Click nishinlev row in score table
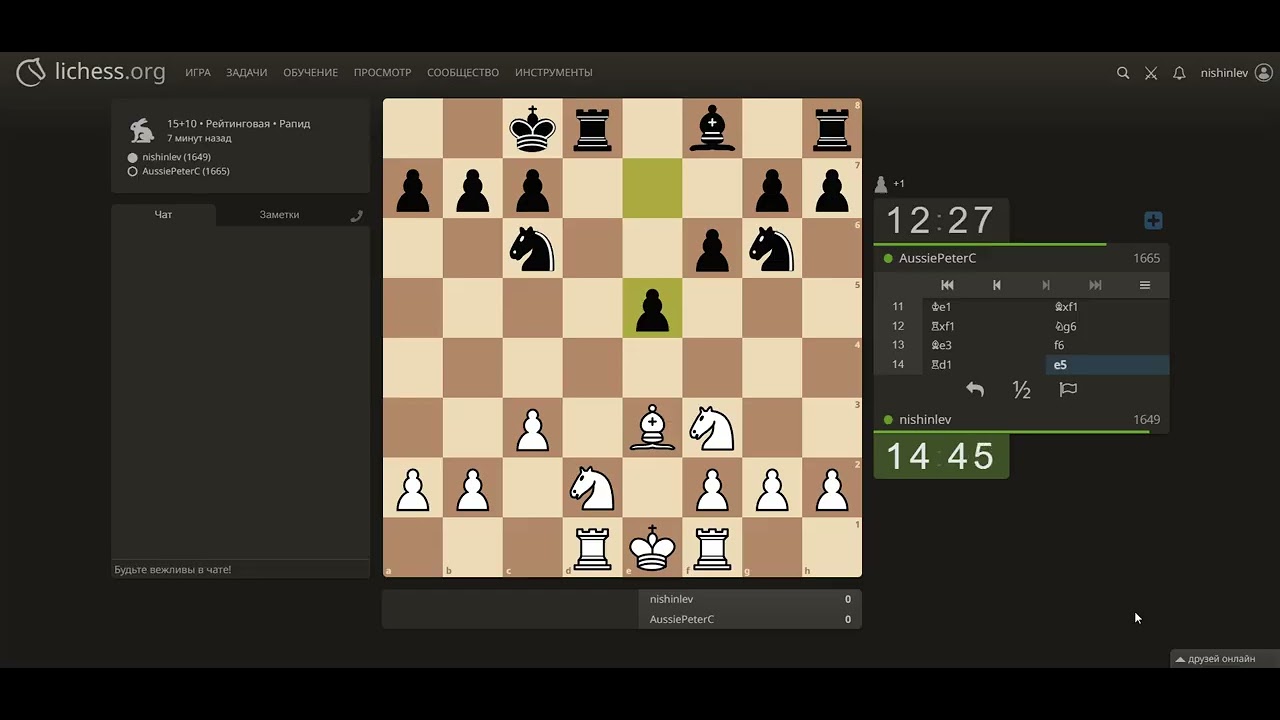1280x720 pixels. tap(750, 599)
